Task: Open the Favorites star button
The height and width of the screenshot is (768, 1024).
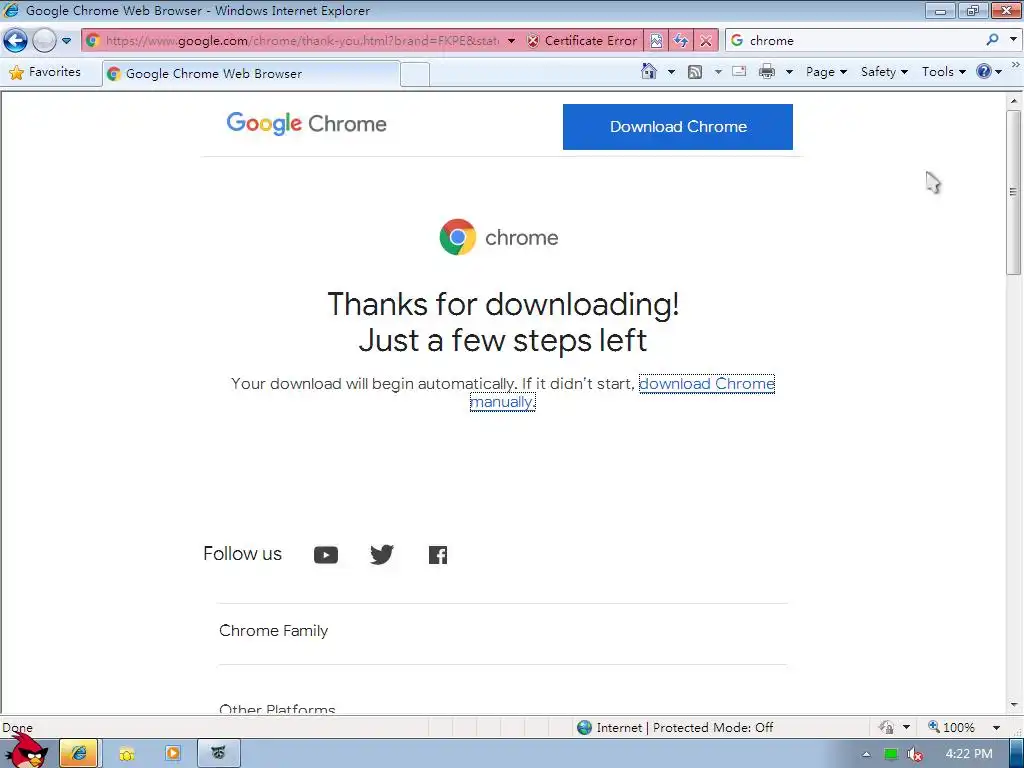Action: [x=44, y=72]
